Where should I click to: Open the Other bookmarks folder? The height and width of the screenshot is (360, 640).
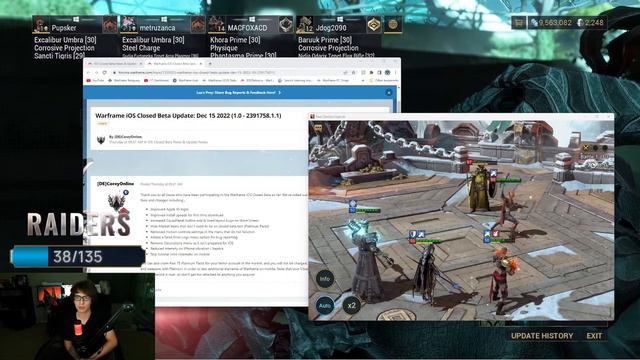(383, 81)
